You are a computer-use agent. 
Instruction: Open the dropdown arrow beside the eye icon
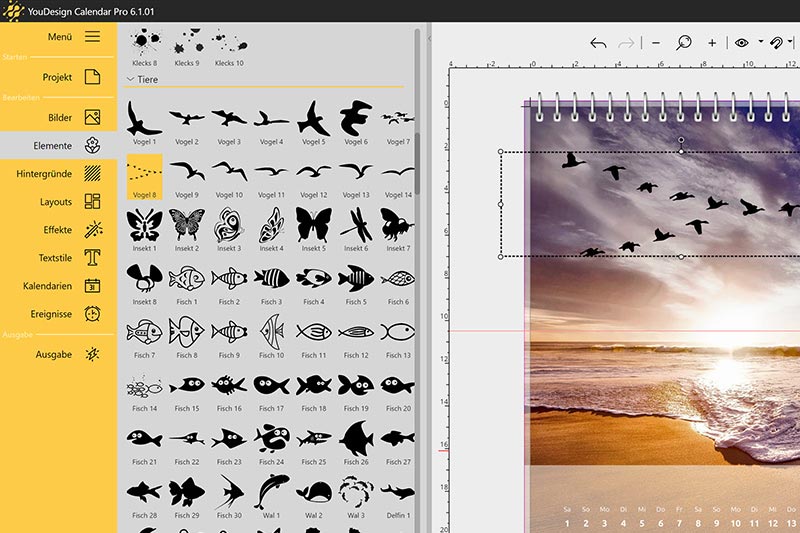point(759,43)
